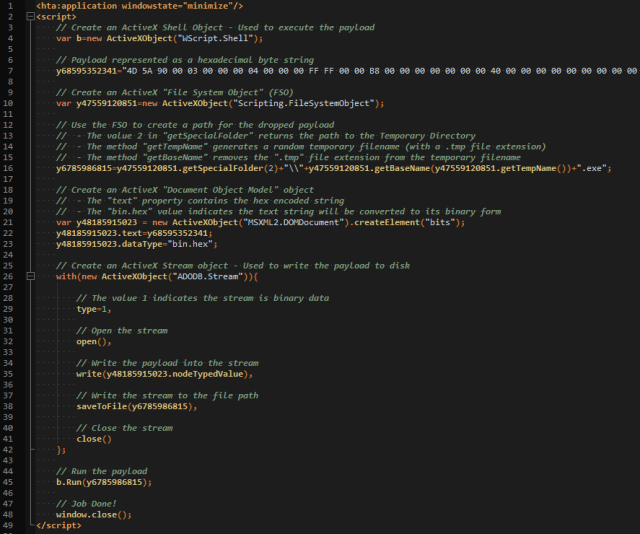The width and height of the screenshot is (640, 534).
Task: Click the y48185915023.text assignment line
Action: pyautogui.click(x=134, y=233)
